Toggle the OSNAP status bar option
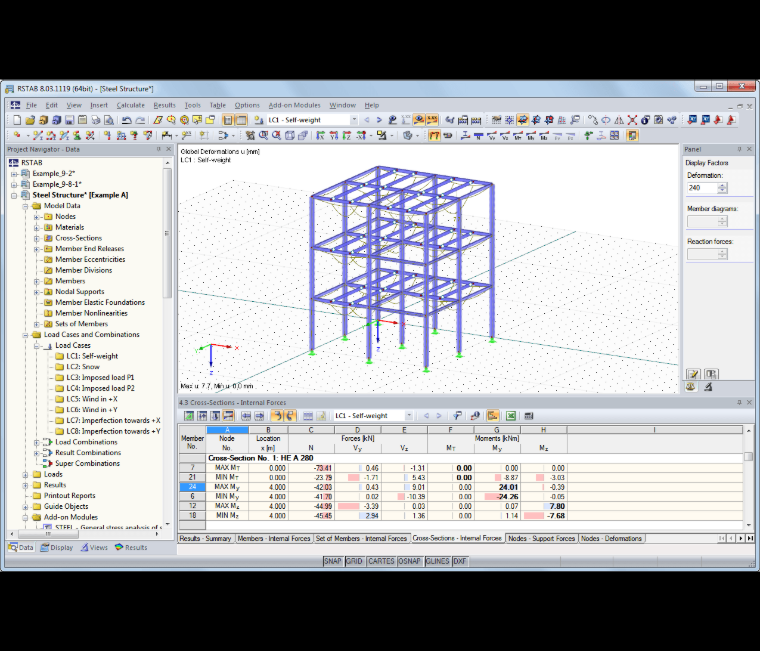 tap(410, 561)
